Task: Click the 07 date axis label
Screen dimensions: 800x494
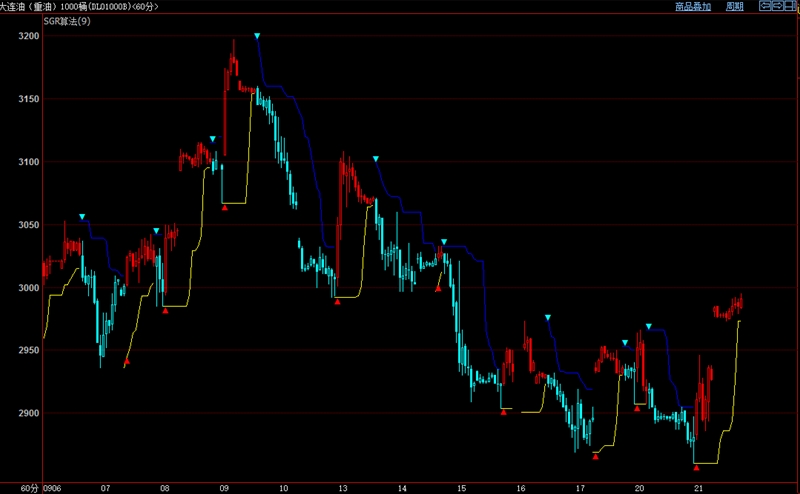Action: point(105,488)
